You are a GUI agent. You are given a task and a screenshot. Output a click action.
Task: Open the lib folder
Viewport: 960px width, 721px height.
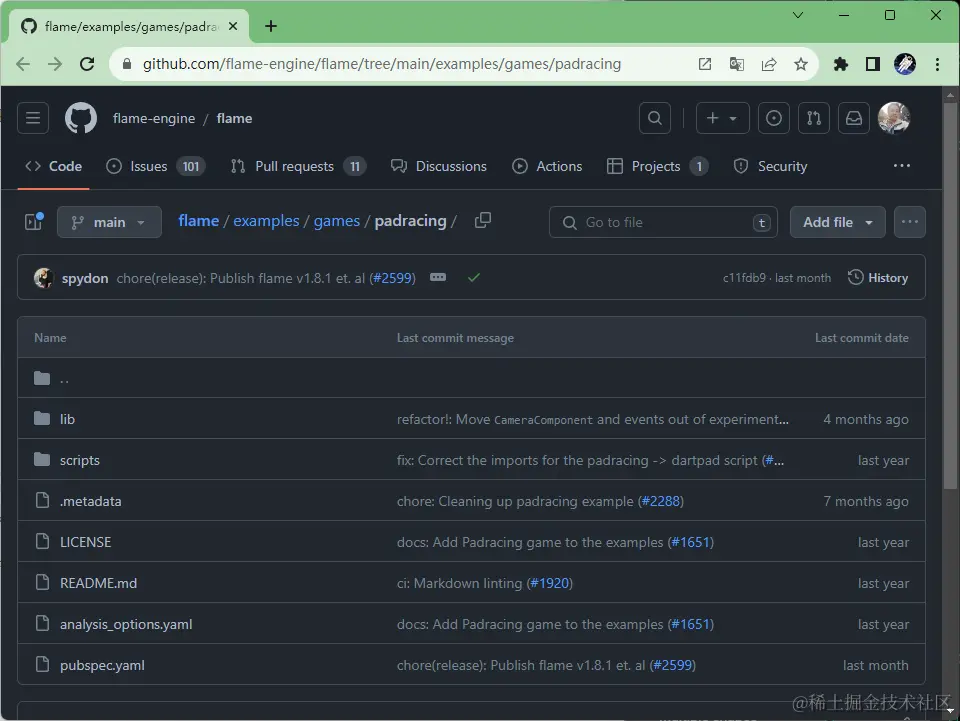pyautogui.click(x=67, y=419)
